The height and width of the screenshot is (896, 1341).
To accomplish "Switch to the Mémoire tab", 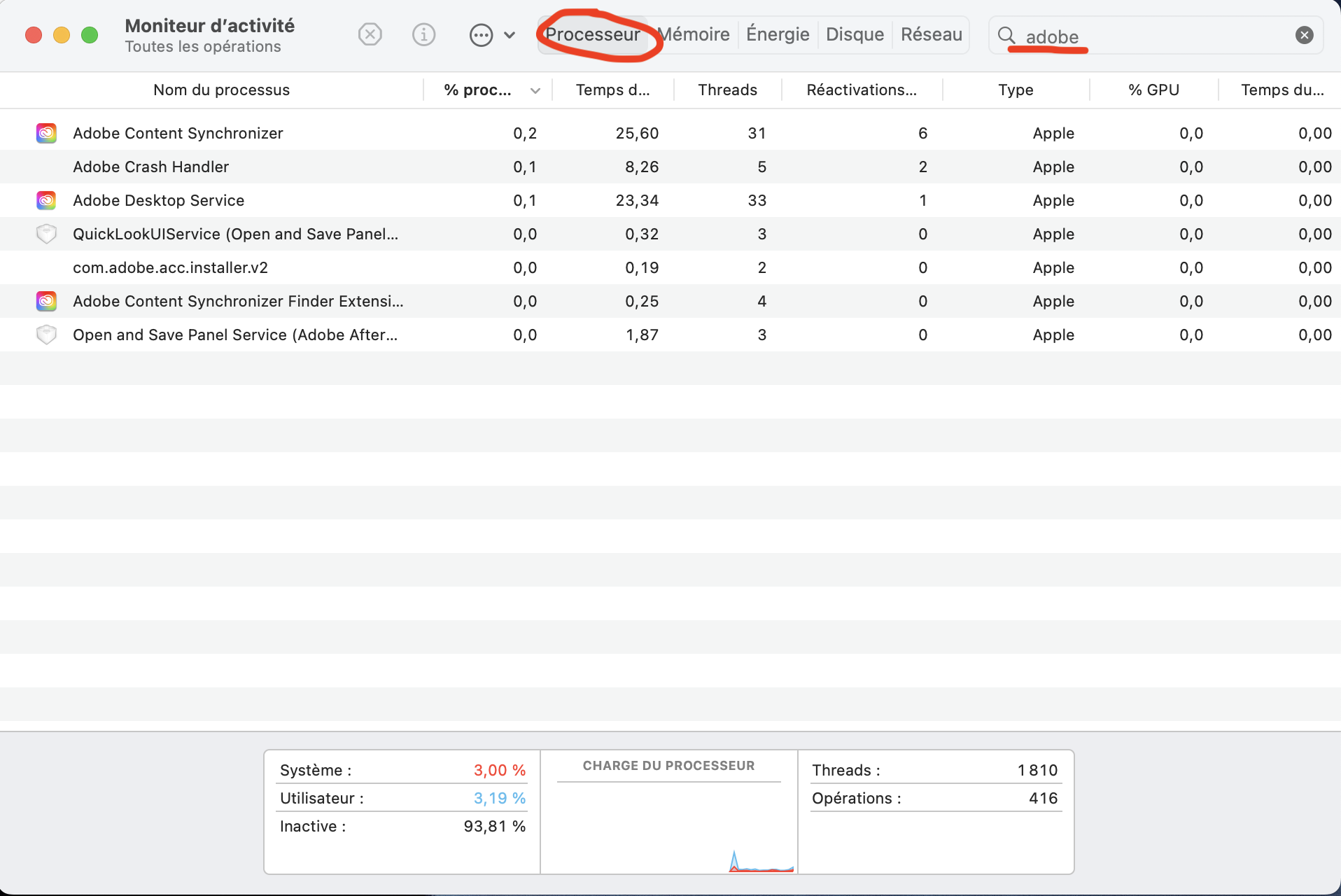I will pyautogui.click(x=694, y=34).
